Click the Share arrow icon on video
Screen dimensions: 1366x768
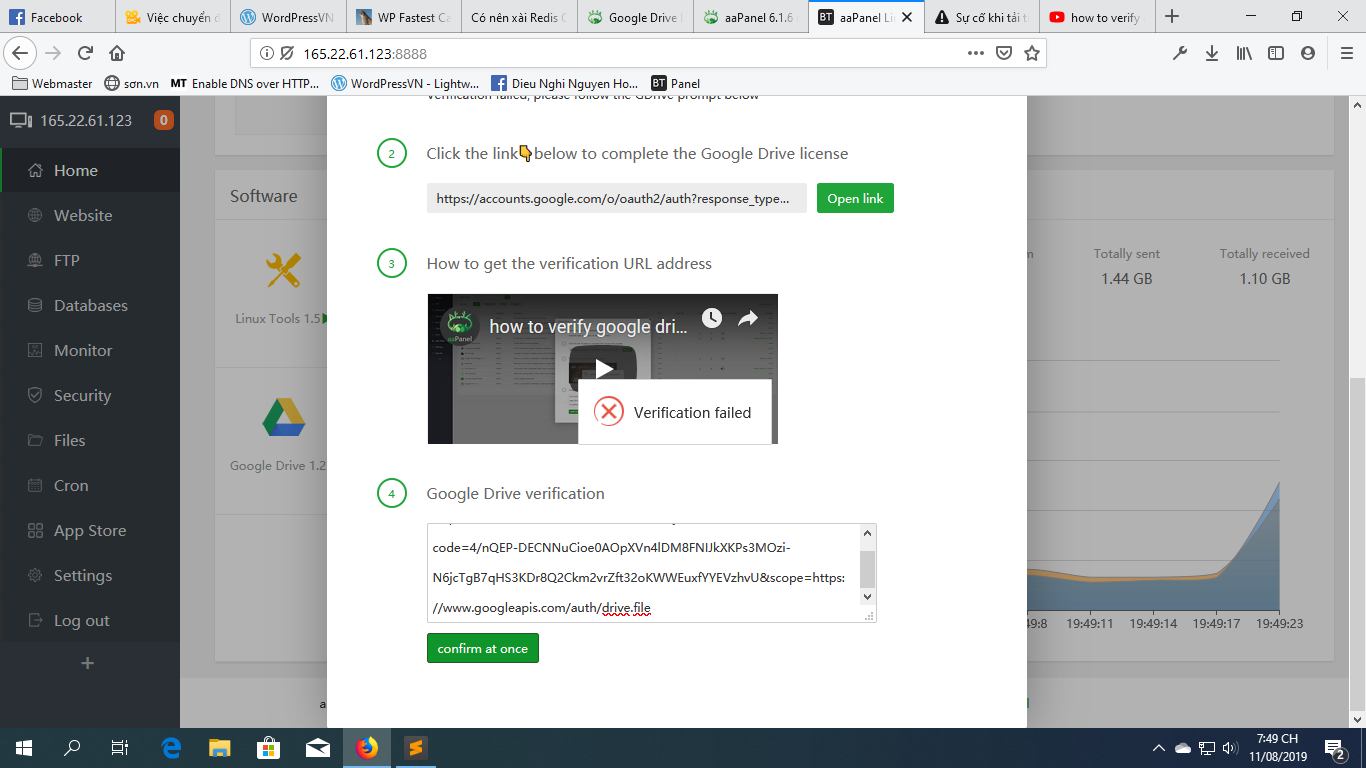click(748, 318)
